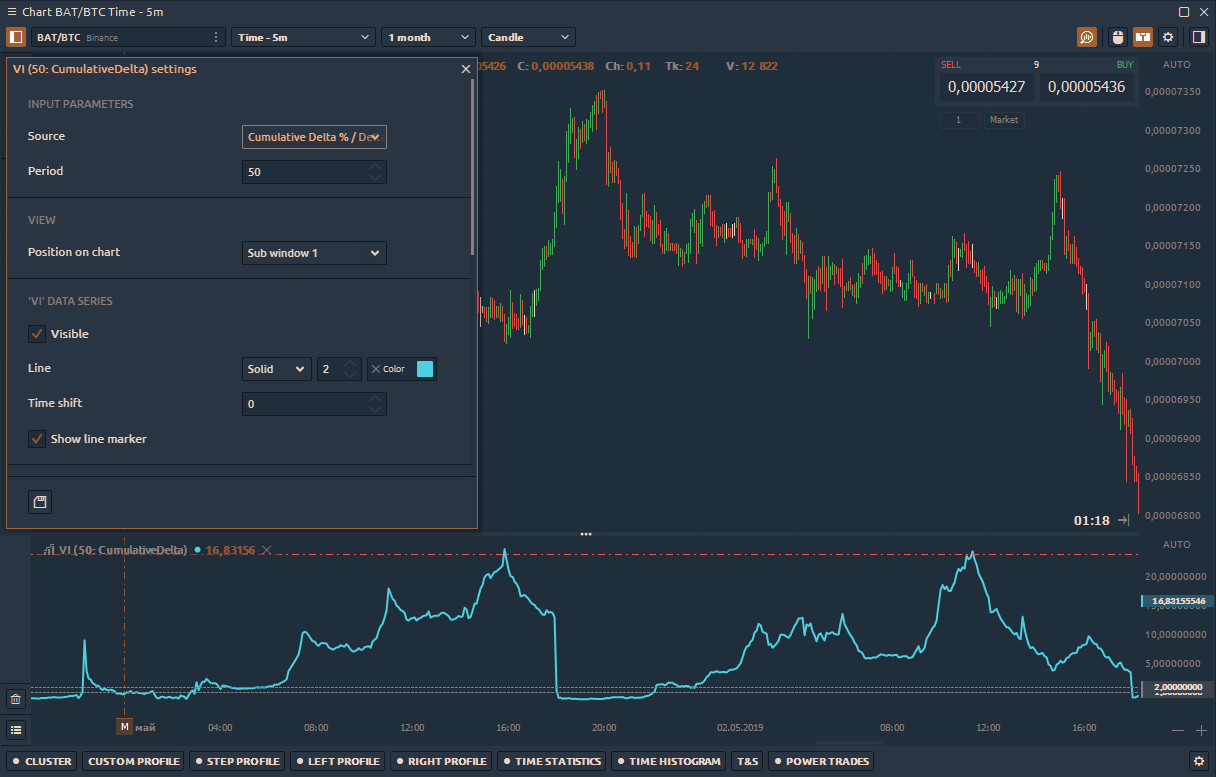Viewport: 1216px width, 777px height.
Task: Toggle the orange chart trading panel icon
Action: [1142, 37]
